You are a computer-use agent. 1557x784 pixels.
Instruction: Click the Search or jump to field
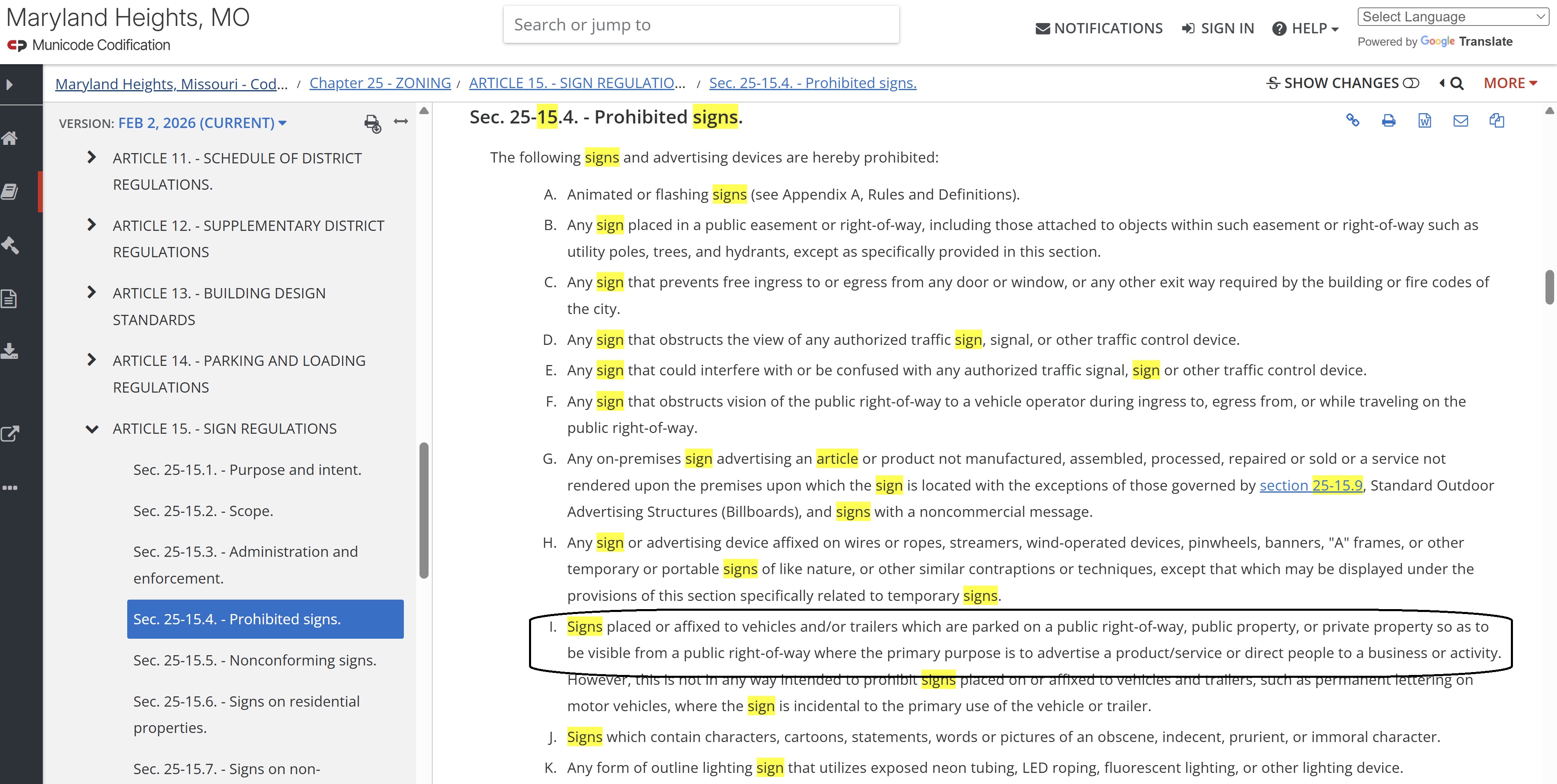coord(701,25)
